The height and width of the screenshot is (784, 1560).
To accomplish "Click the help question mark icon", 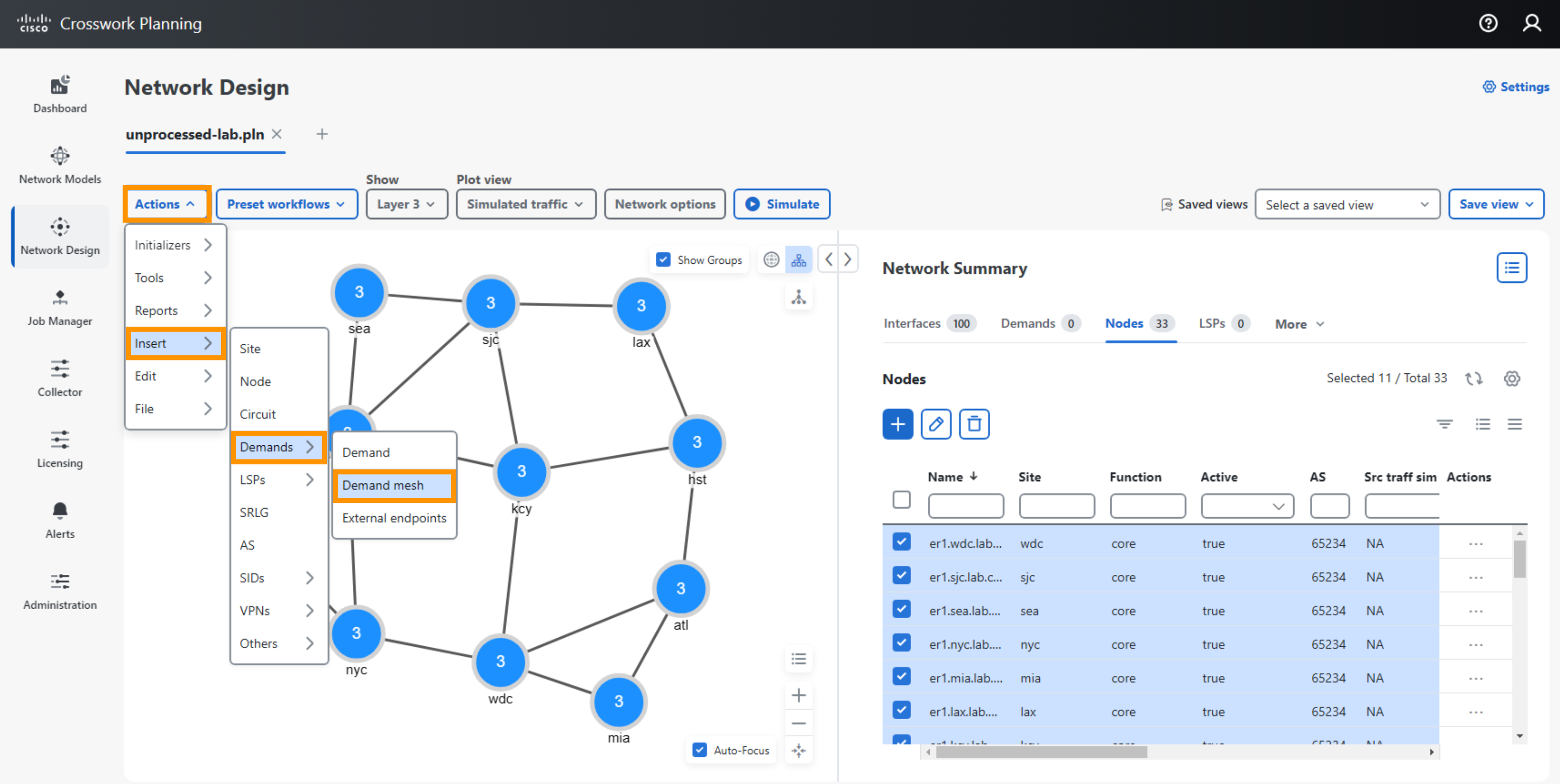I will point(1488,23).
